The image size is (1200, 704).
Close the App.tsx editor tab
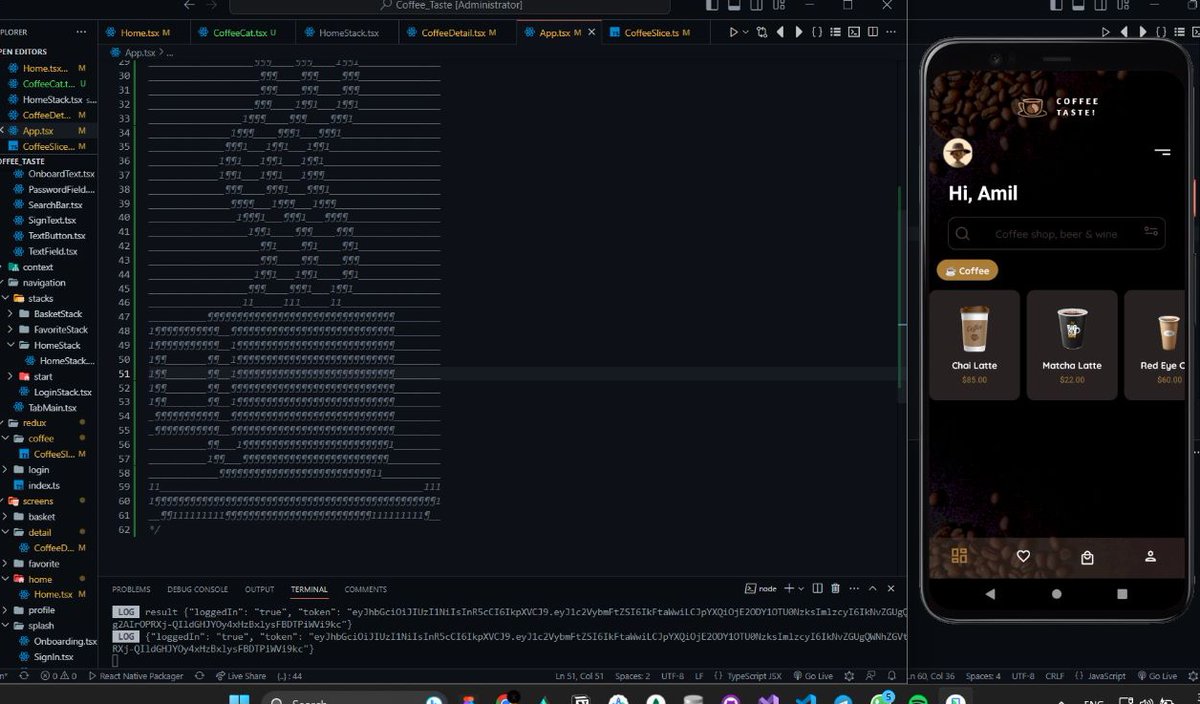(592, 33)
